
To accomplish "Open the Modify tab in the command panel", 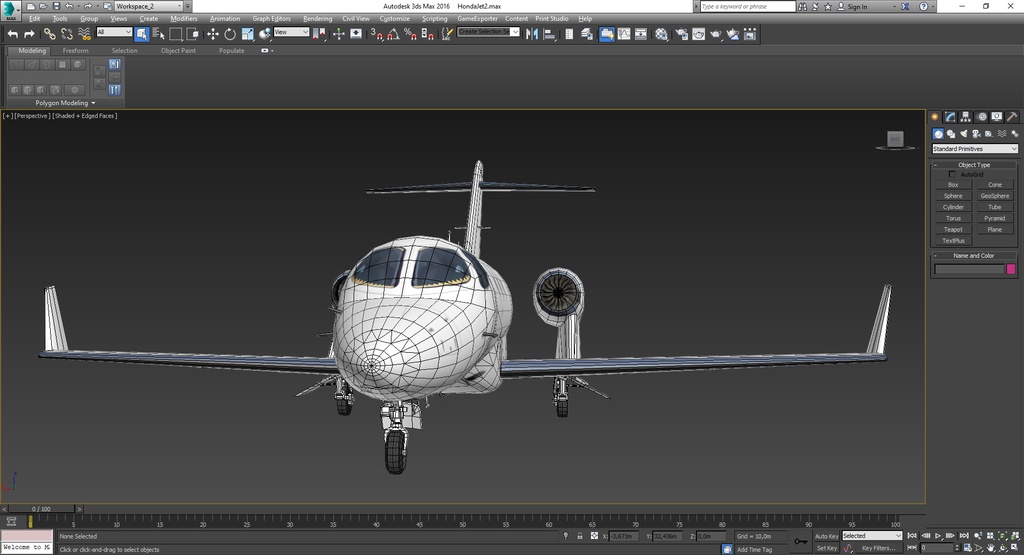I will pos(950,117).
